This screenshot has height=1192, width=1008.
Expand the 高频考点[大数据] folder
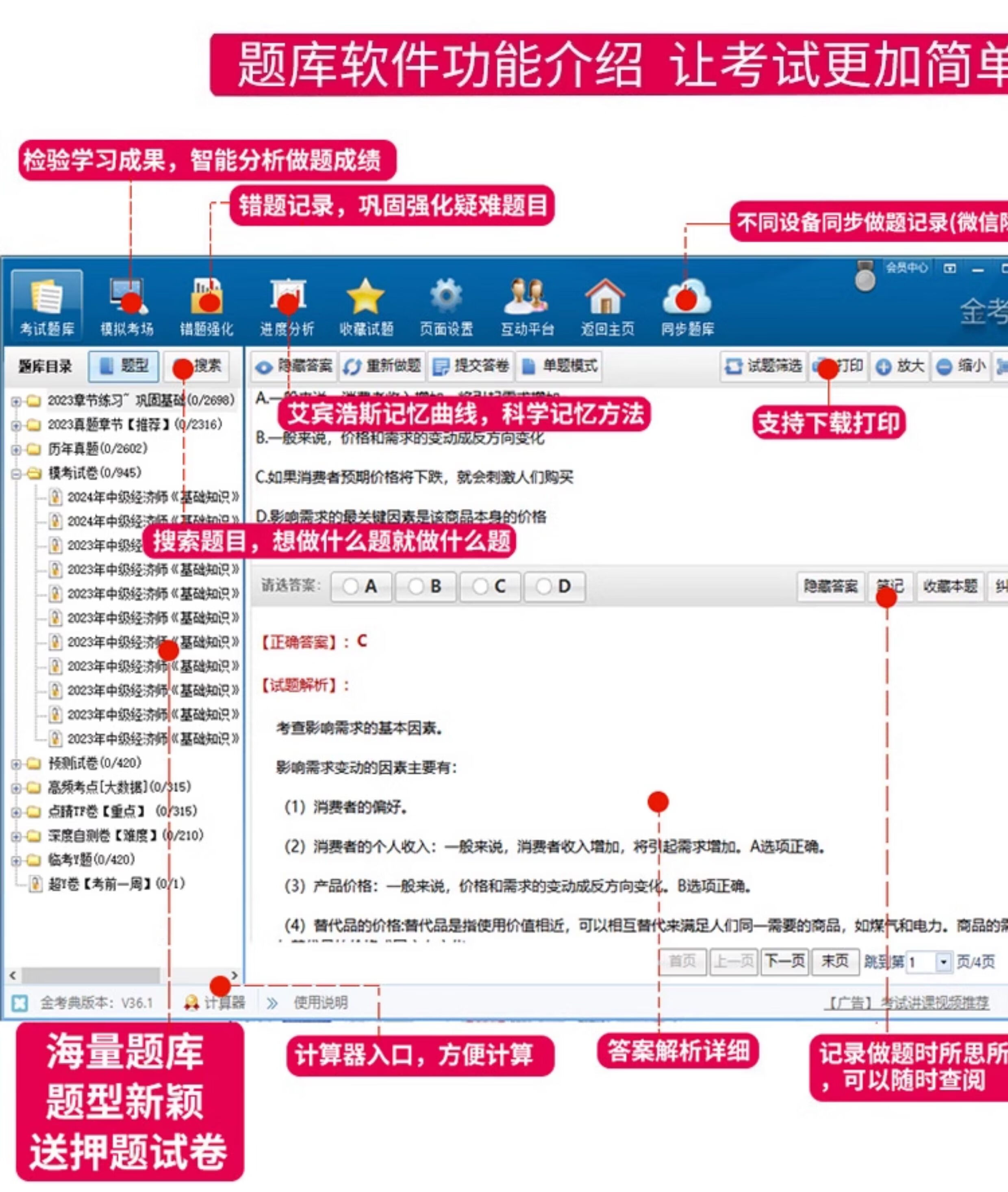click(16, 788)
